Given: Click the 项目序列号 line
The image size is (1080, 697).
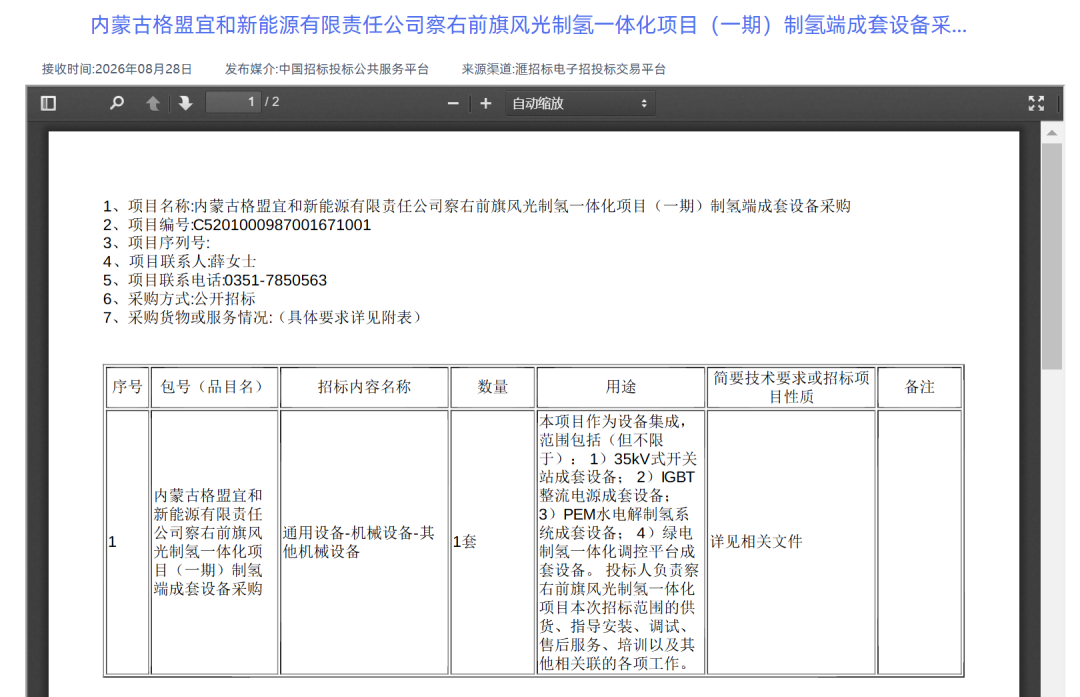Looking at the screenshot, I should pos(156,243).
